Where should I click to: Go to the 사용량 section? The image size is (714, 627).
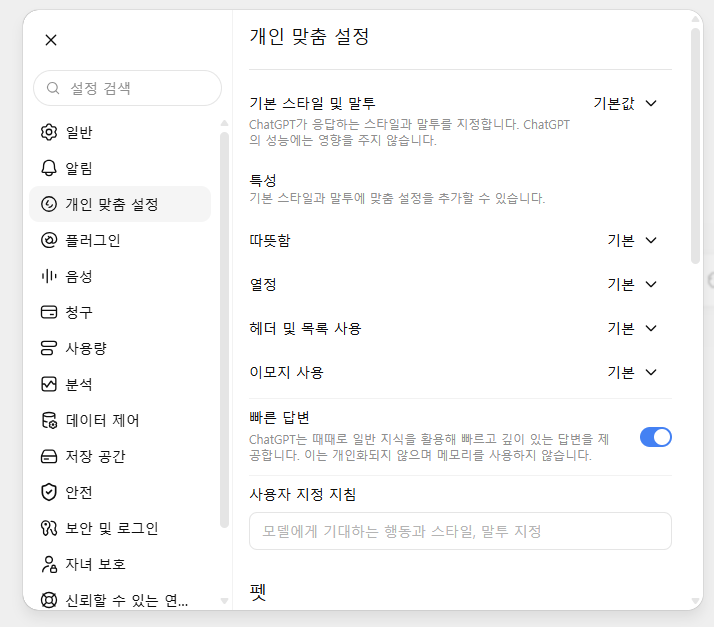[120, 348]
